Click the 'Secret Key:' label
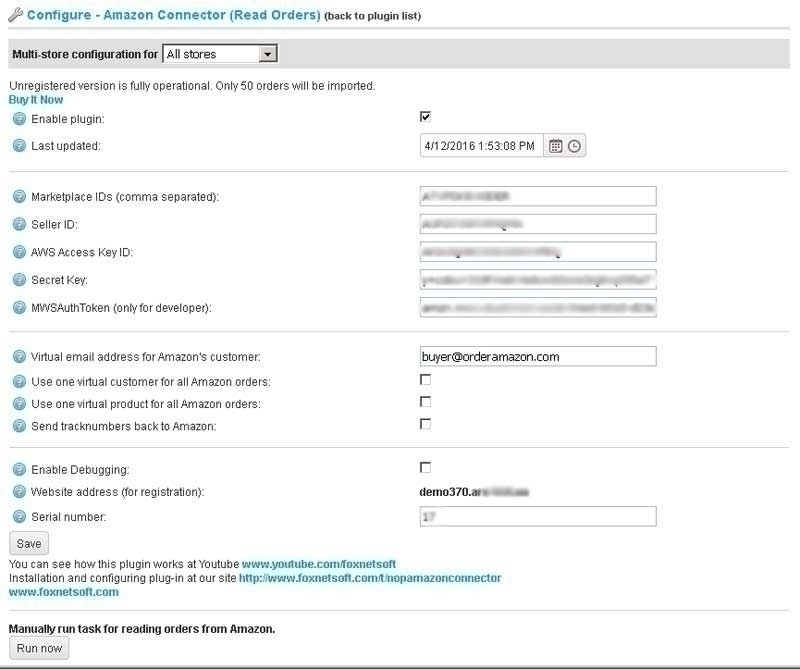Image resolution: width=800 pixels, height=669 pixels. (x=60, y=280)
